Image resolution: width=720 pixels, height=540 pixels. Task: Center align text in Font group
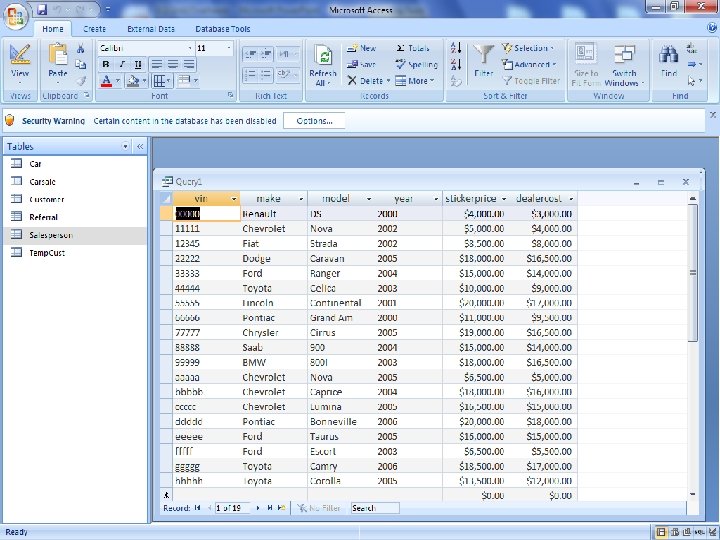tap(173, 64)
